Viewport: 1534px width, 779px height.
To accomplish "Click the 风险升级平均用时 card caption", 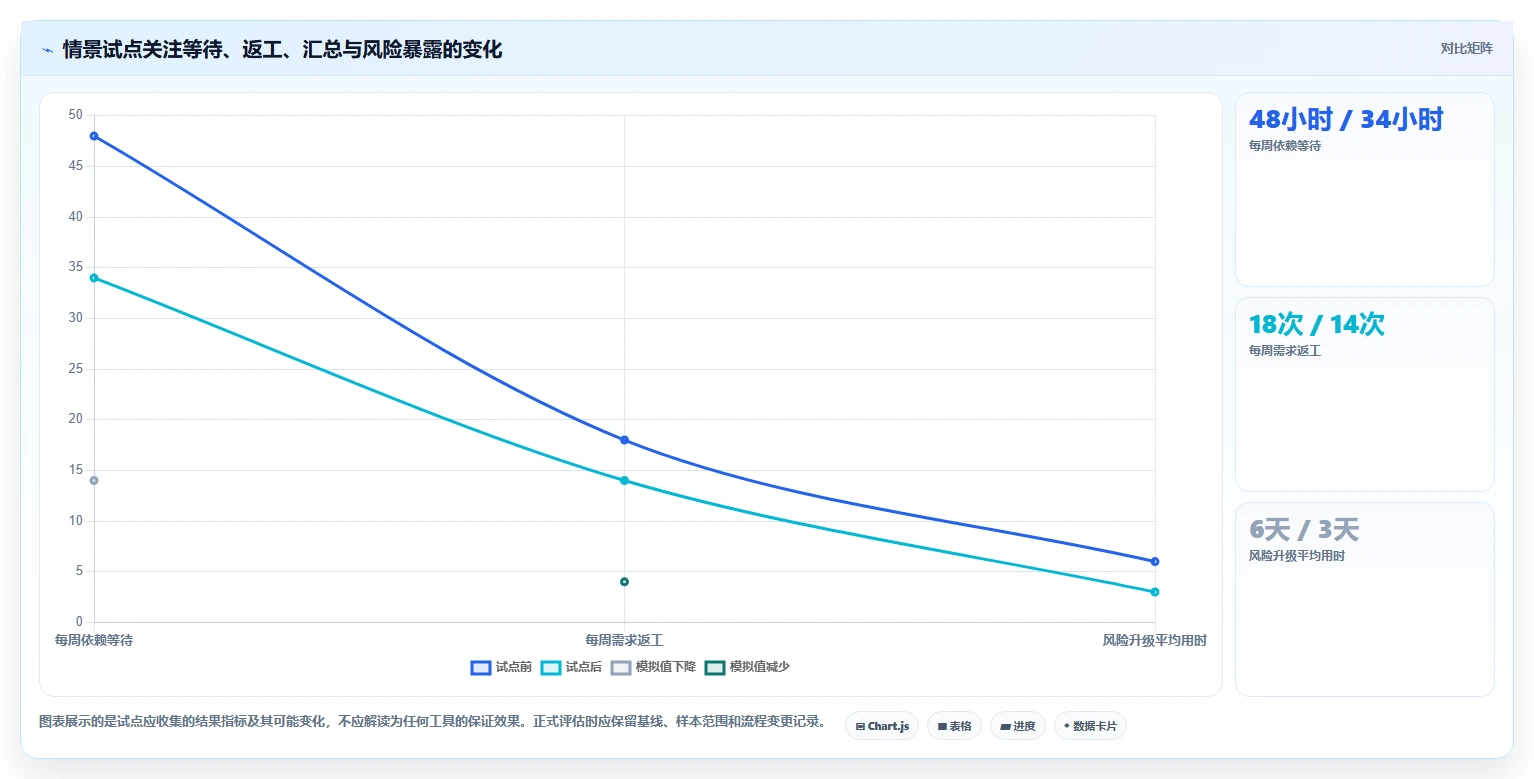I will click(1297, 556).
